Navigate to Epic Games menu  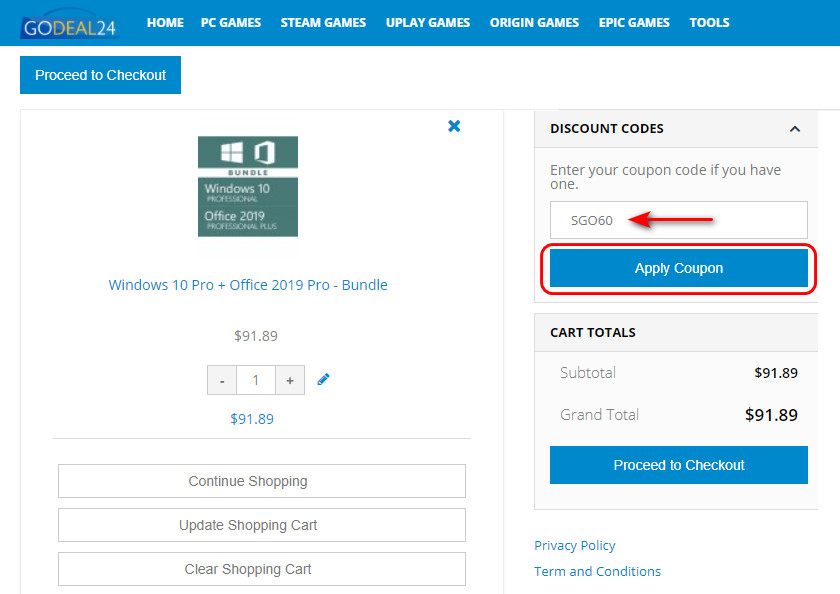[634, 22]
